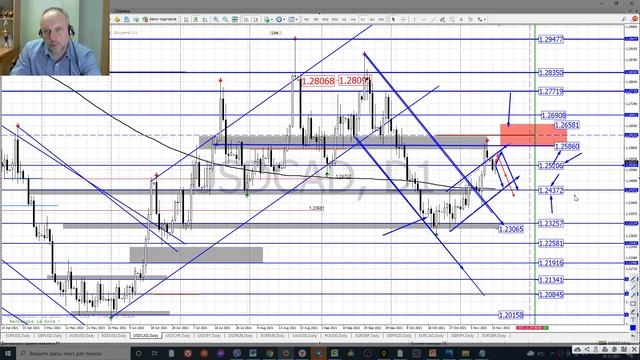Select the M1 timeframe button

(306, 19)
